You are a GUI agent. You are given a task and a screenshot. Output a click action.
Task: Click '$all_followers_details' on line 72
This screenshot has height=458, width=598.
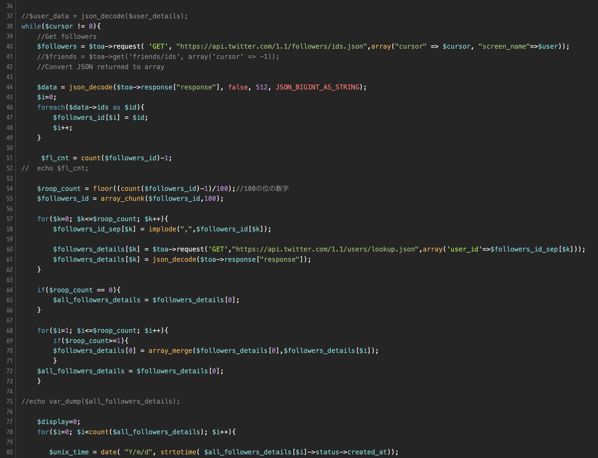(80, 371)
